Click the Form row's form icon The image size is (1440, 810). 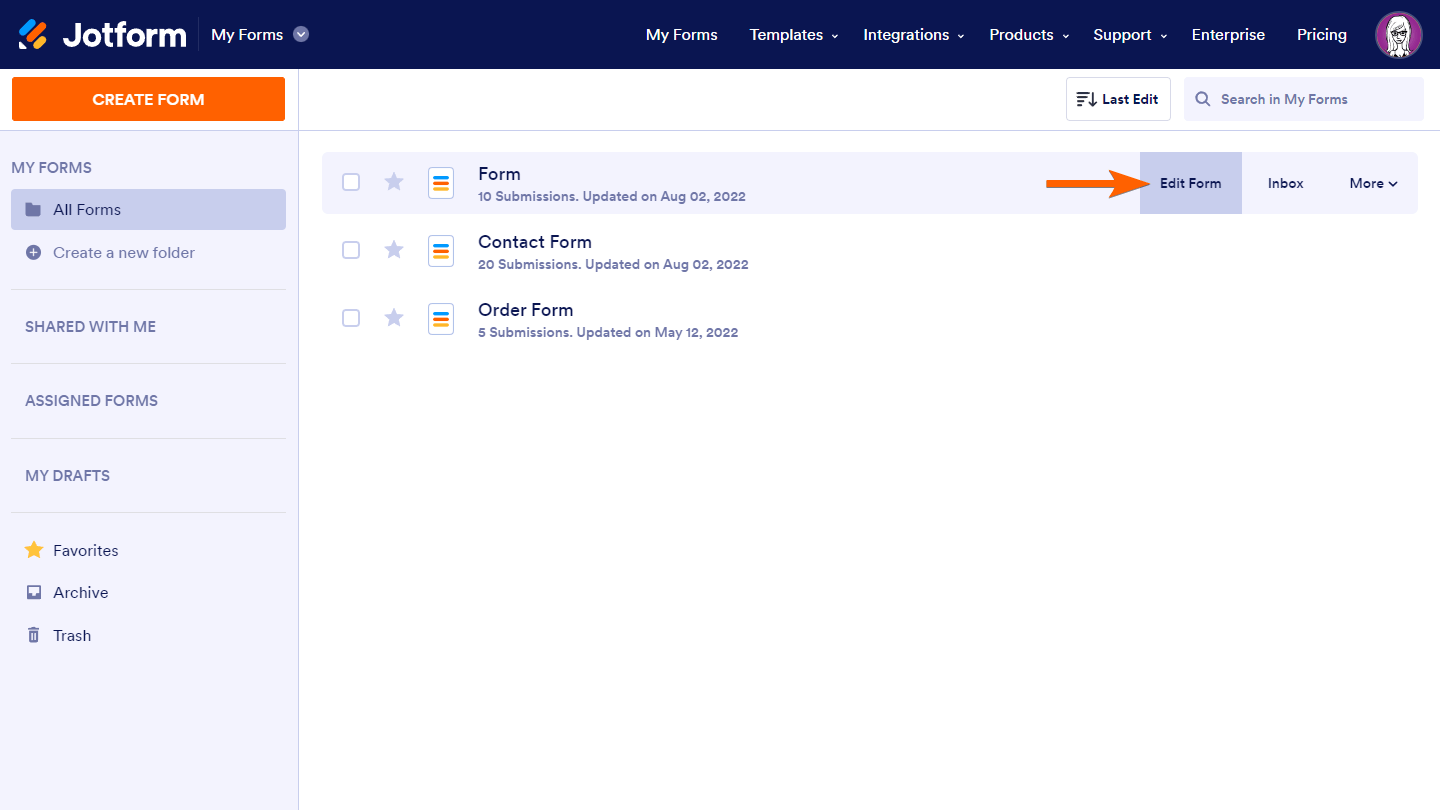pyautogui.click(x=441, y=183)
